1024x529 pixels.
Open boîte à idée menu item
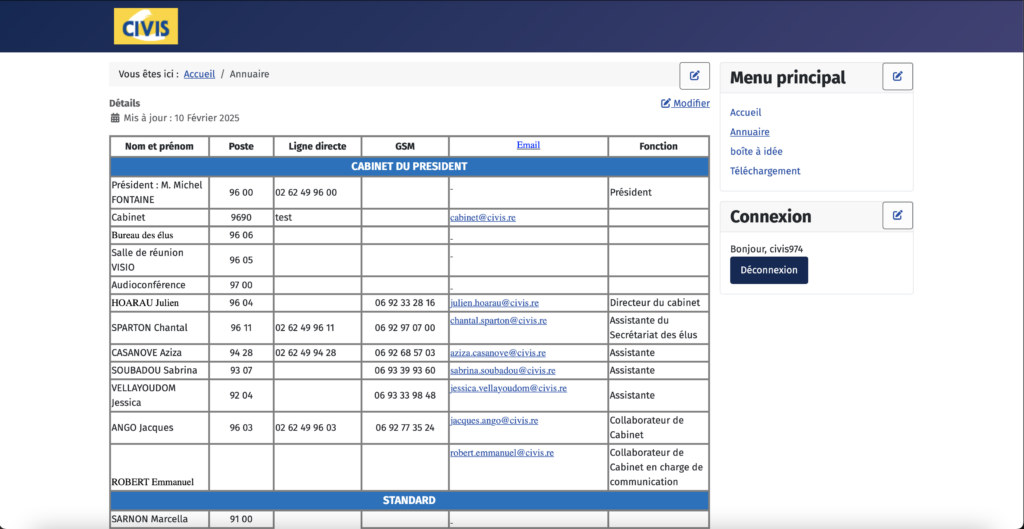[x=756, y=152]
